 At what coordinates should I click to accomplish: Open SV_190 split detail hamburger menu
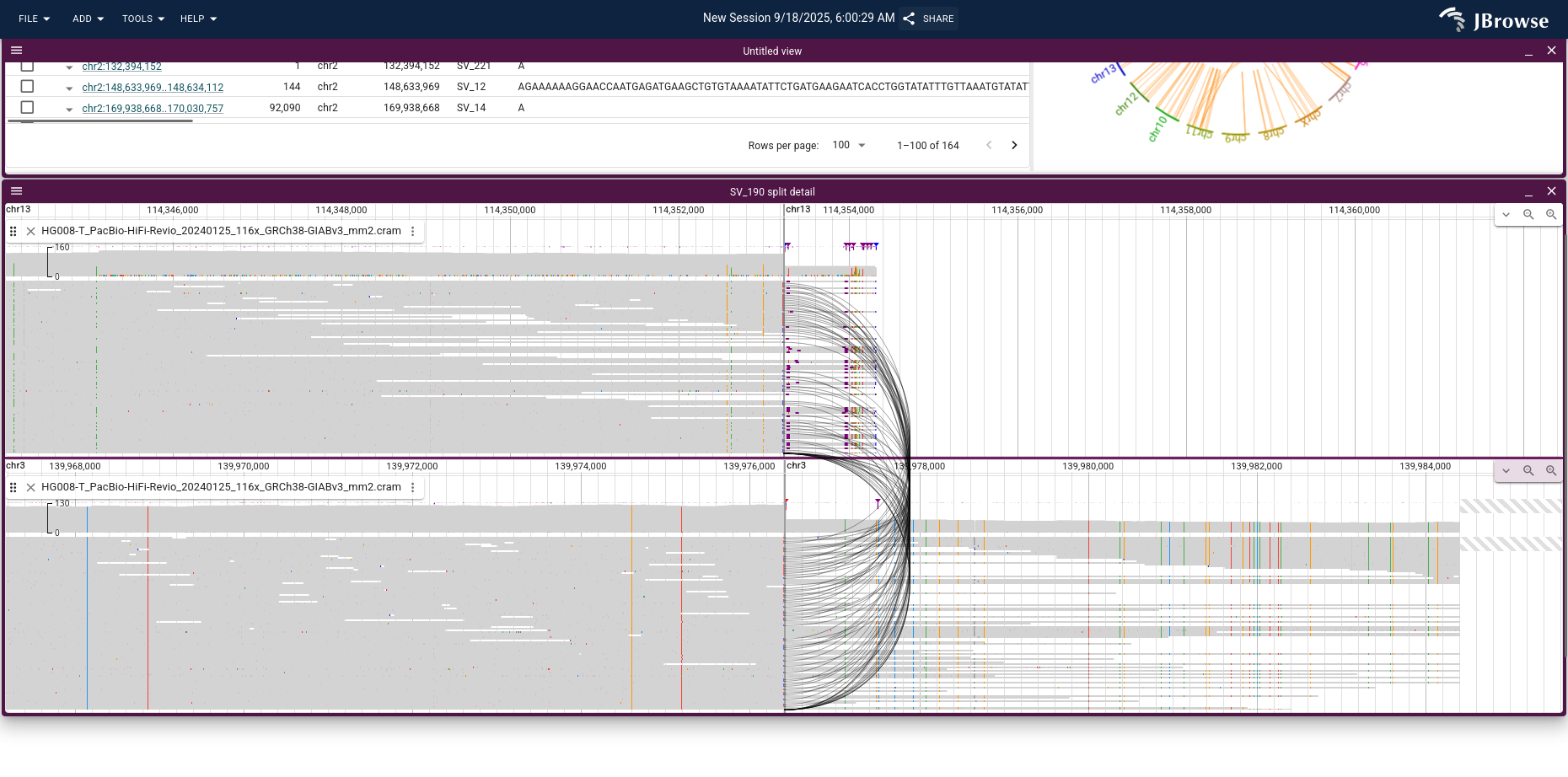pos(16,191)
